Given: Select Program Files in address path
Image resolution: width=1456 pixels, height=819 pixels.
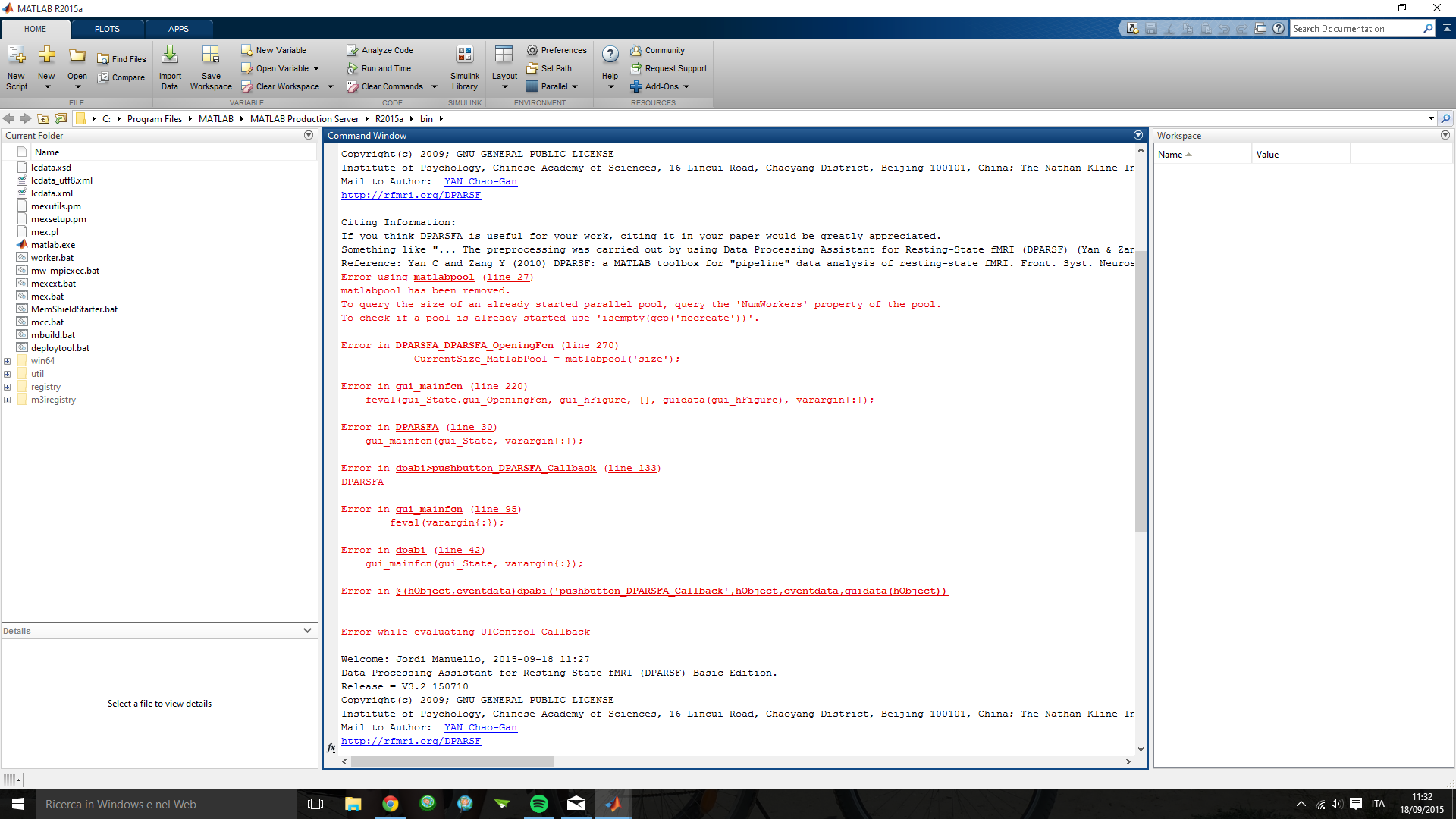Looking at the screenshot, I should point(155,119).
